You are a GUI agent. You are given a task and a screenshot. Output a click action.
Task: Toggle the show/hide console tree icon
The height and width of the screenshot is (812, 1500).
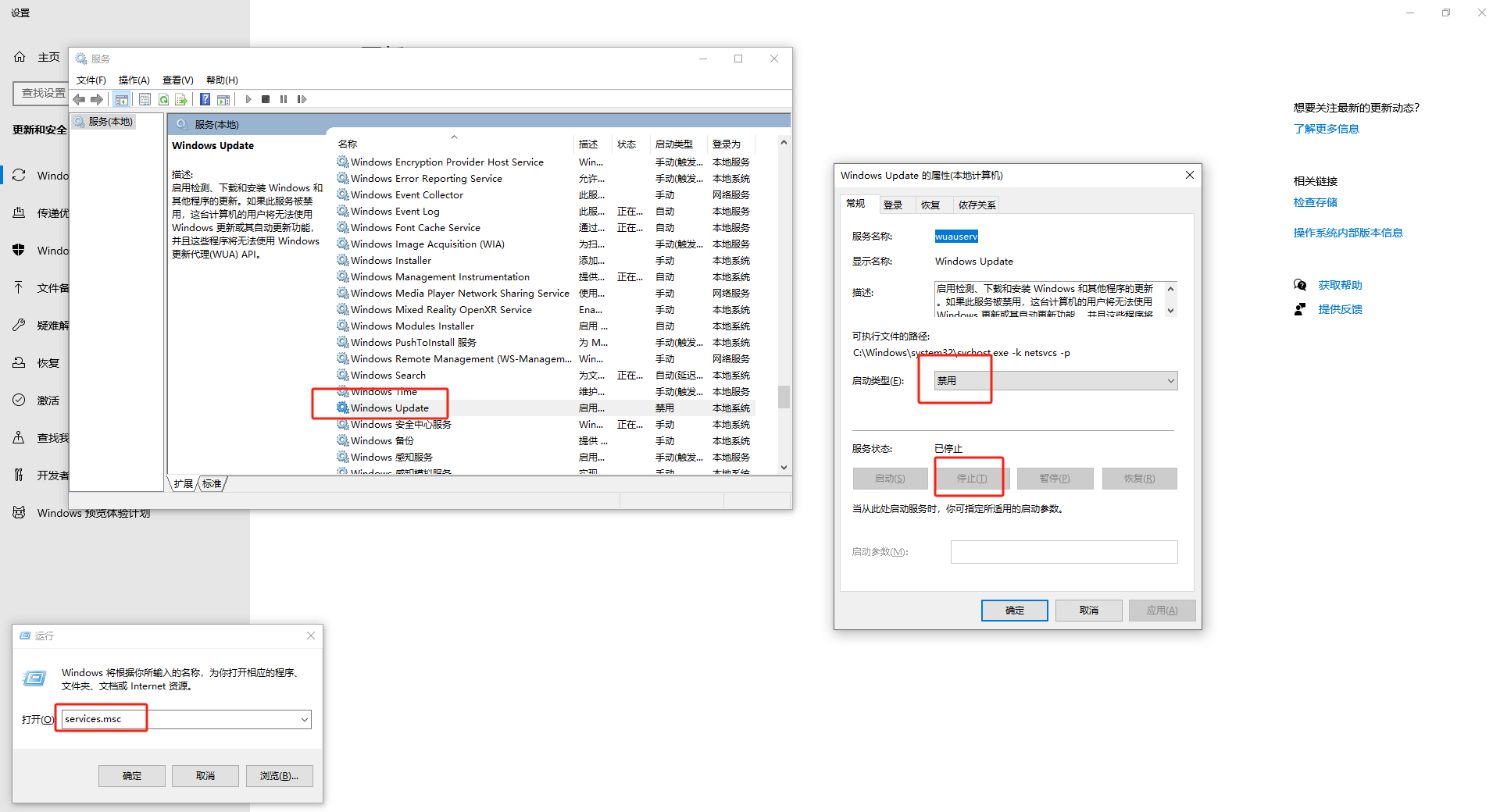(x=122, y=99)
